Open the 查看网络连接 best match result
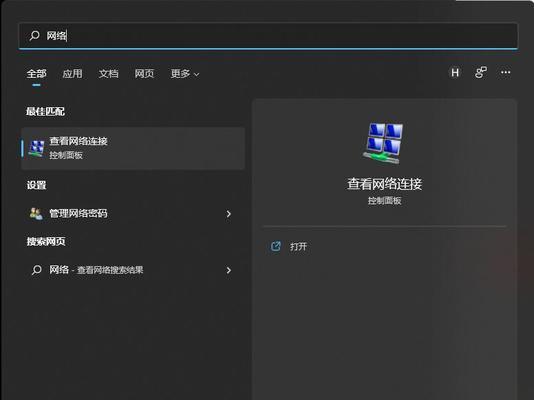 (133, 148)
